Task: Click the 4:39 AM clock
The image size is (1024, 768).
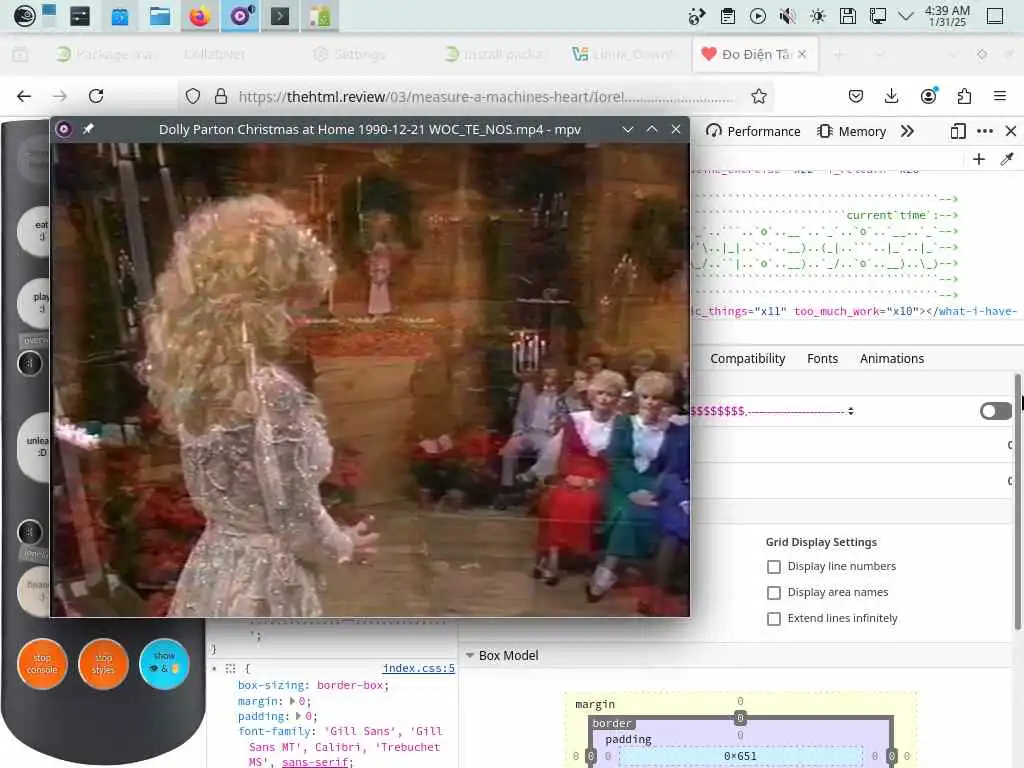Action: tap(947, 16)
